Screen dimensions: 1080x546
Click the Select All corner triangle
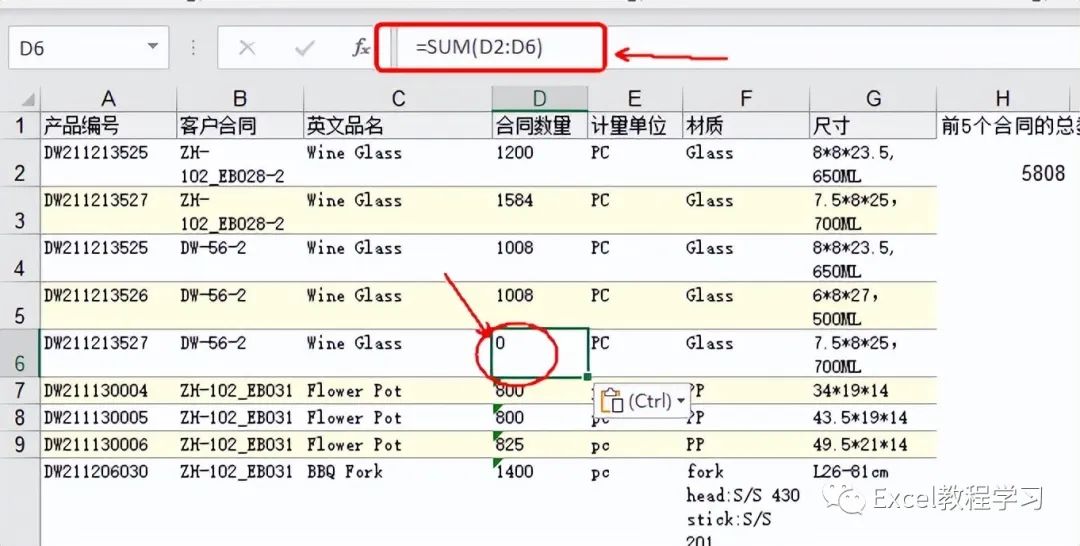27,99
